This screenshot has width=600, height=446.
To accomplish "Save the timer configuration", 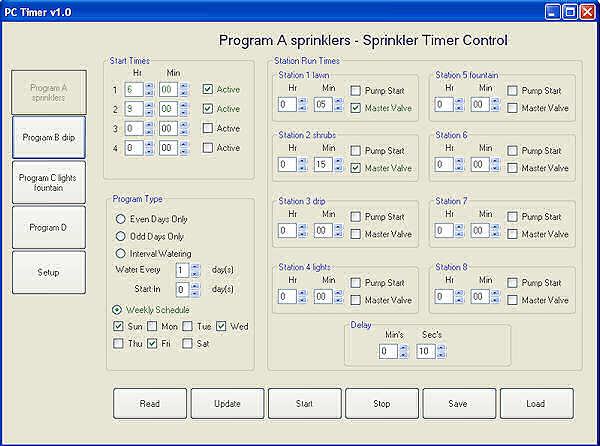I will [459, 404].
